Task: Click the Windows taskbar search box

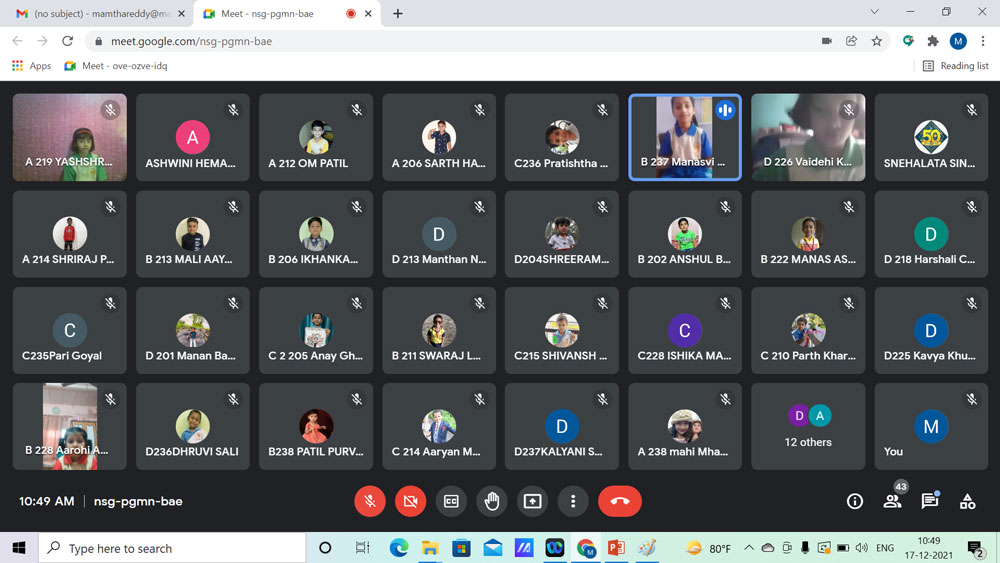Action: click(172, 548)
